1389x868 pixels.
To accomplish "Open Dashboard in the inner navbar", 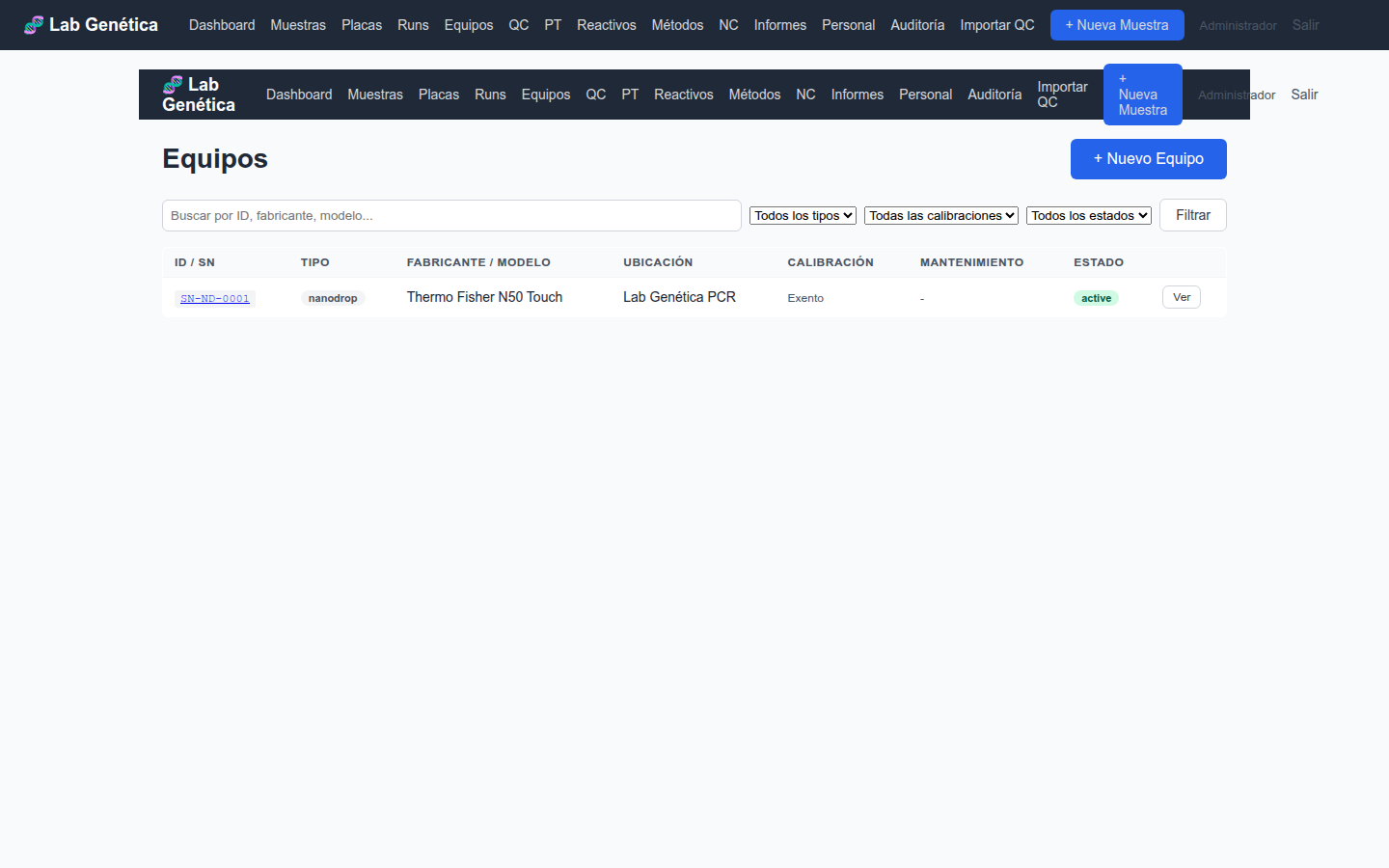I will coord(299,95).
